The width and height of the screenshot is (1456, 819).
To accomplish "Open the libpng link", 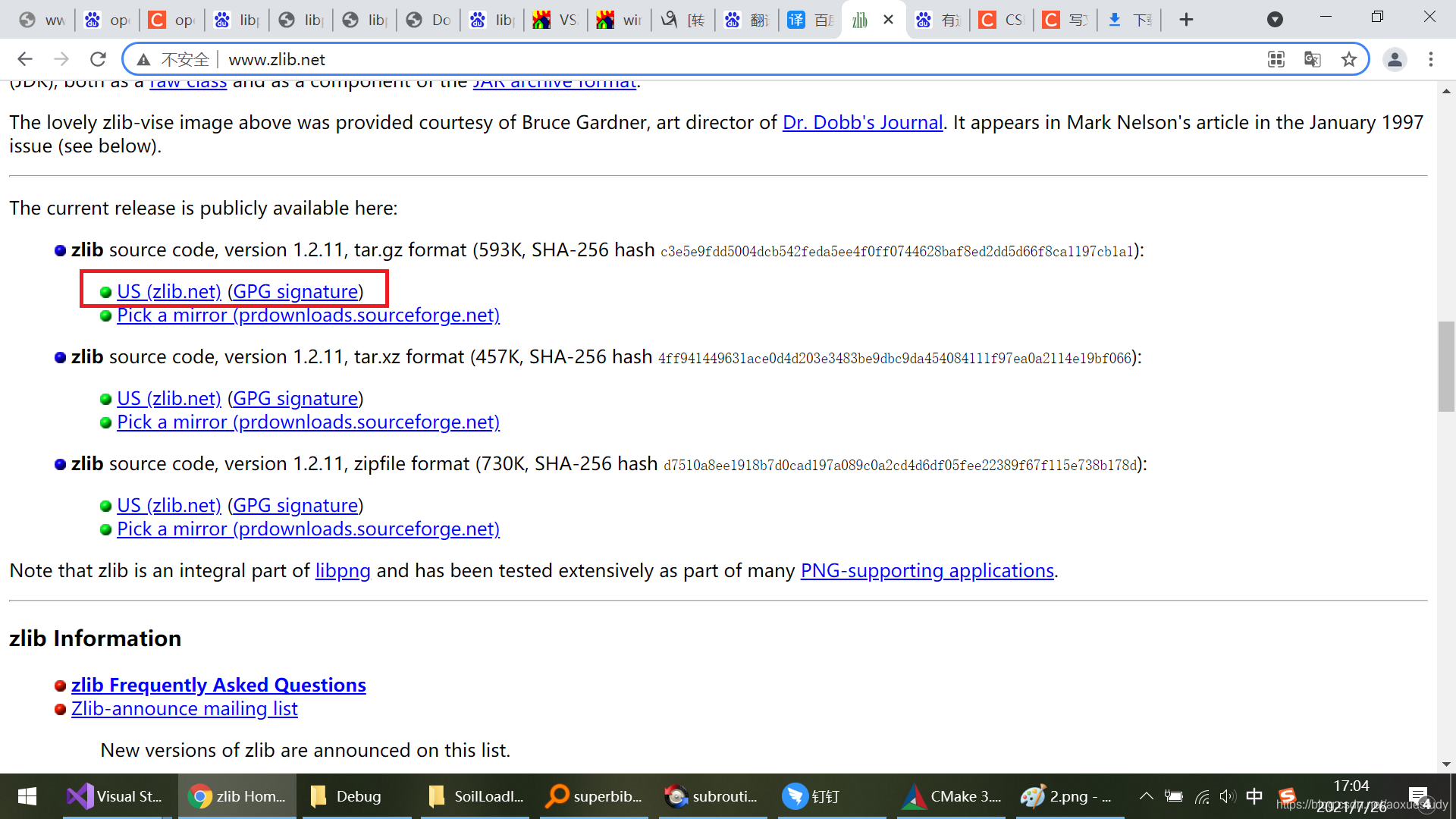I will click(x=343, y=570).
